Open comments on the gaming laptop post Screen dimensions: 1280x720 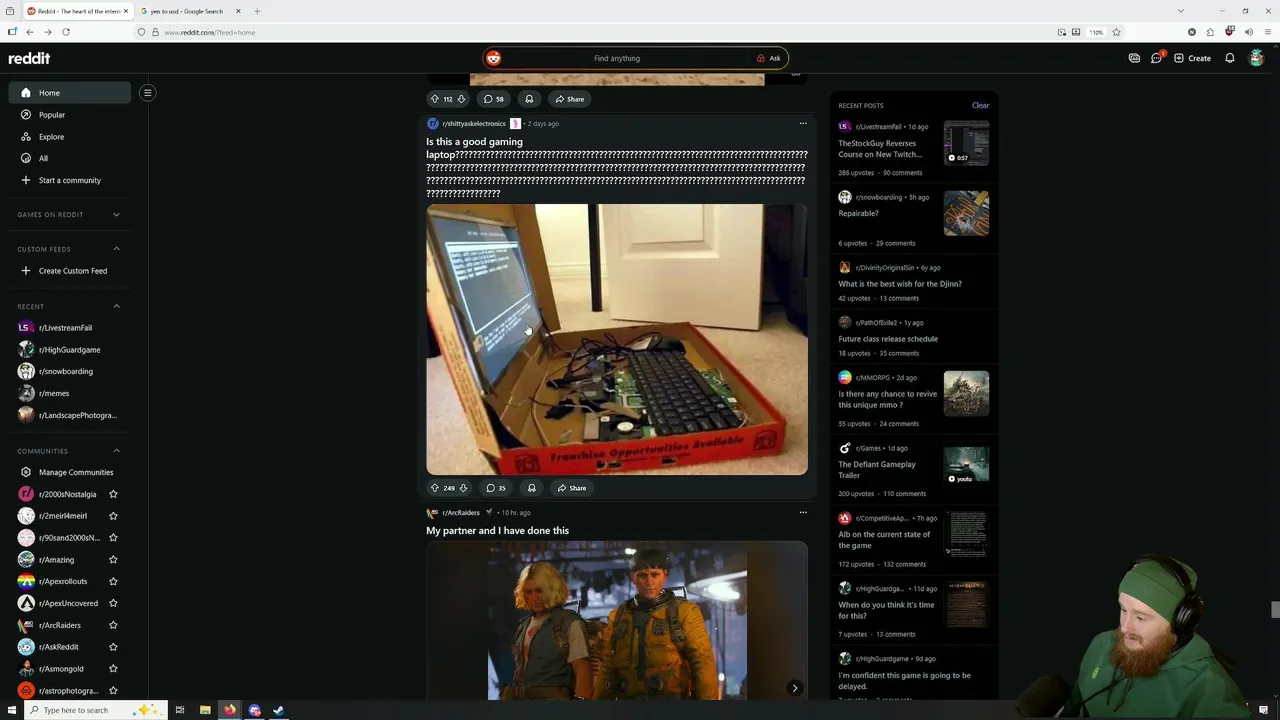(496, 488)
